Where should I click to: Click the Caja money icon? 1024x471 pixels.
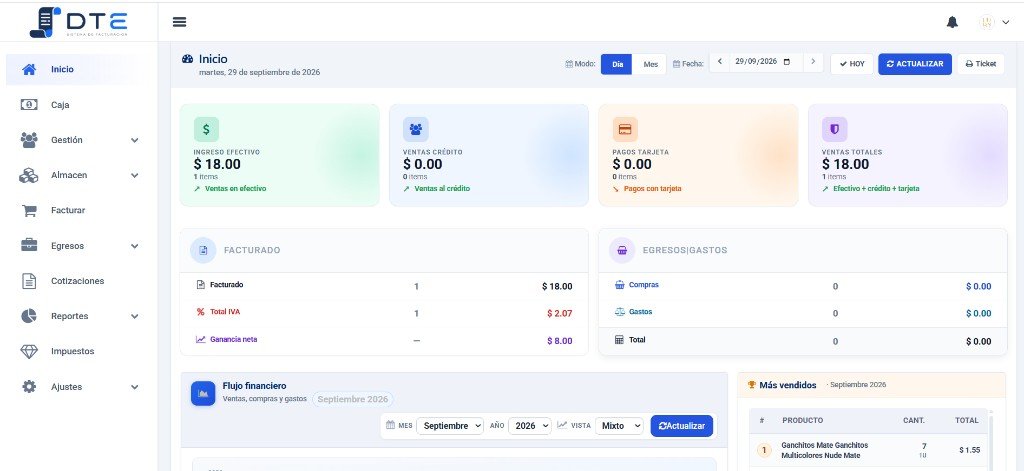(x=29, y=105)
